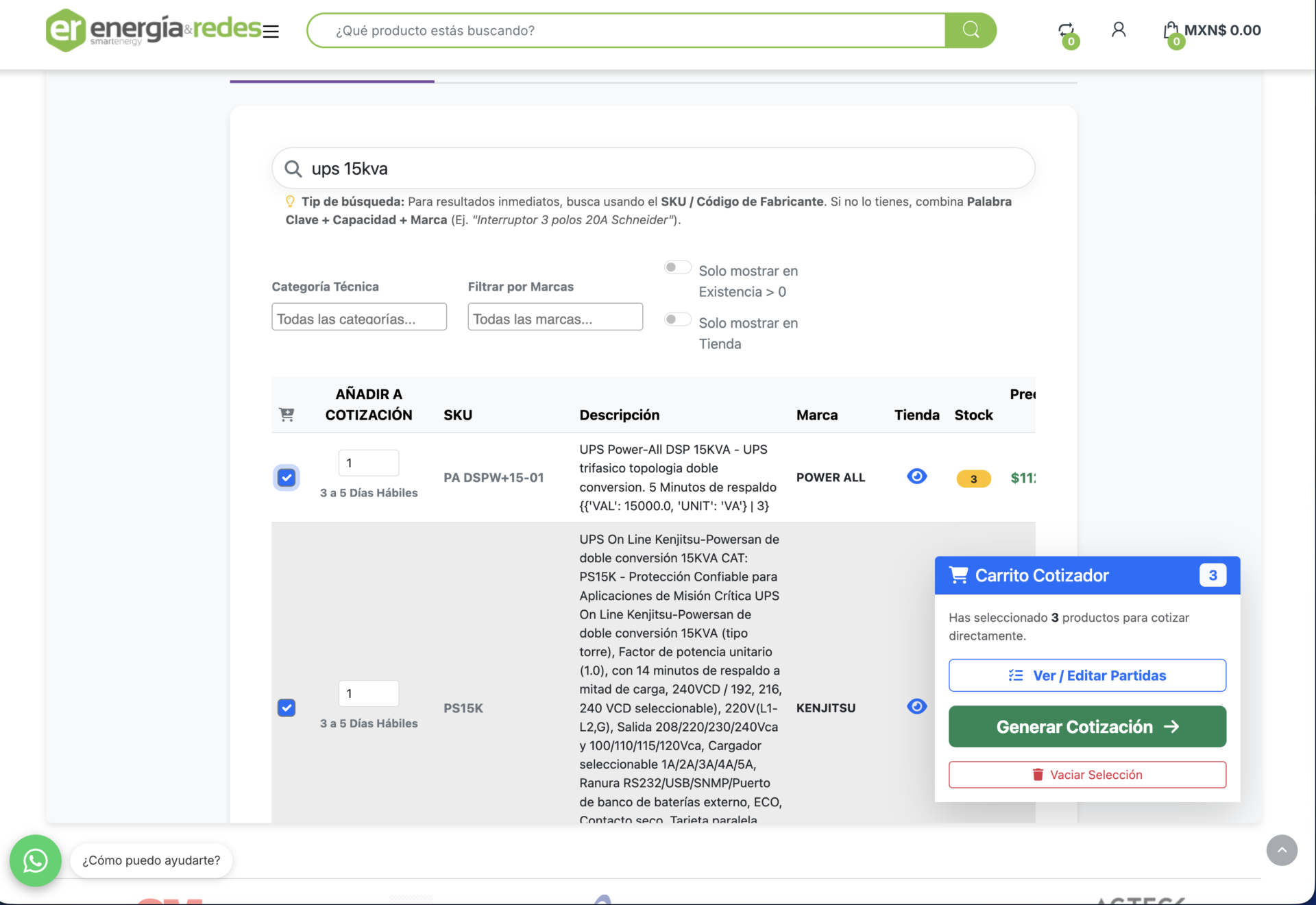Click the UPS On Line Kenjitsu-Powersan description
Screen dimensions: 1316x905
pos(681,677)
